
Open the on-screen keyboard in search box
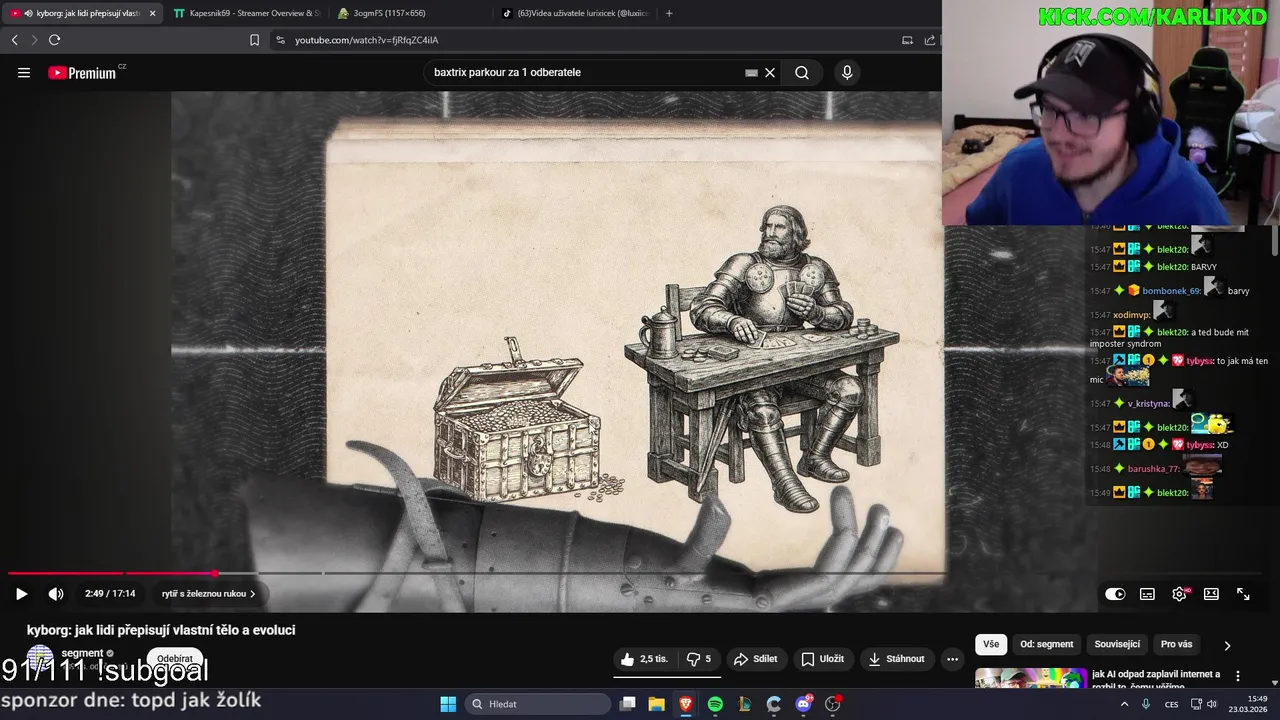[751, 73]
